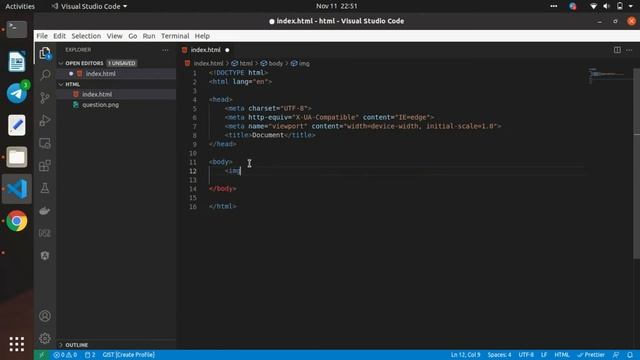Open the Extensions view
This screenshot has width=640, height=360.
coord(45,165)
